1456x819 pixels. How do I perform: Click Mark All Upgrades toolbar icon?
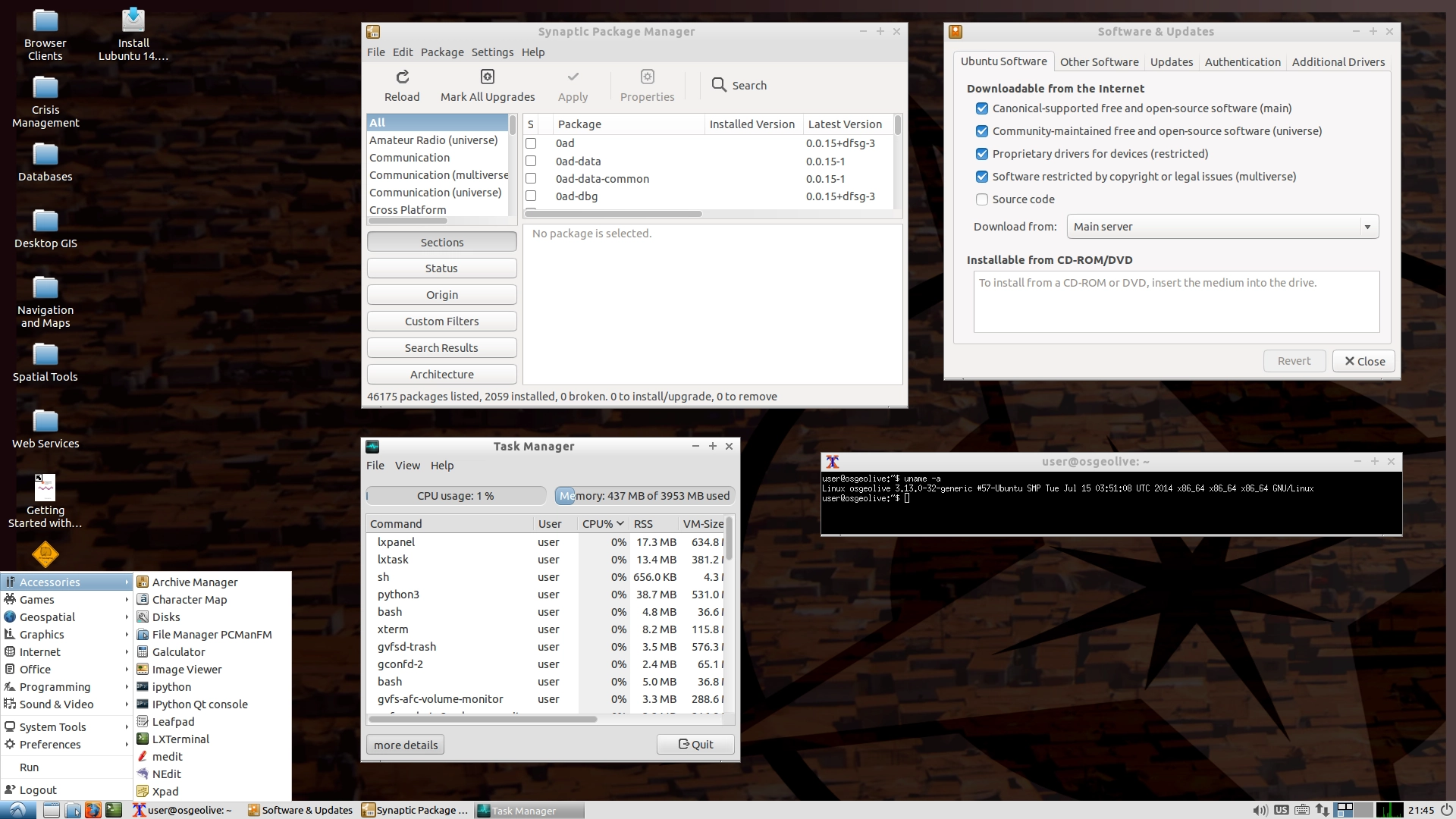[488, 86]
